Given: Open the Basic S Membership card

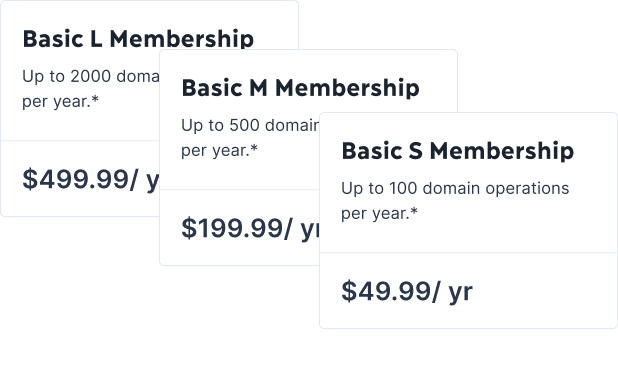Looking at the screenshot, I should (x=469, y=220).
